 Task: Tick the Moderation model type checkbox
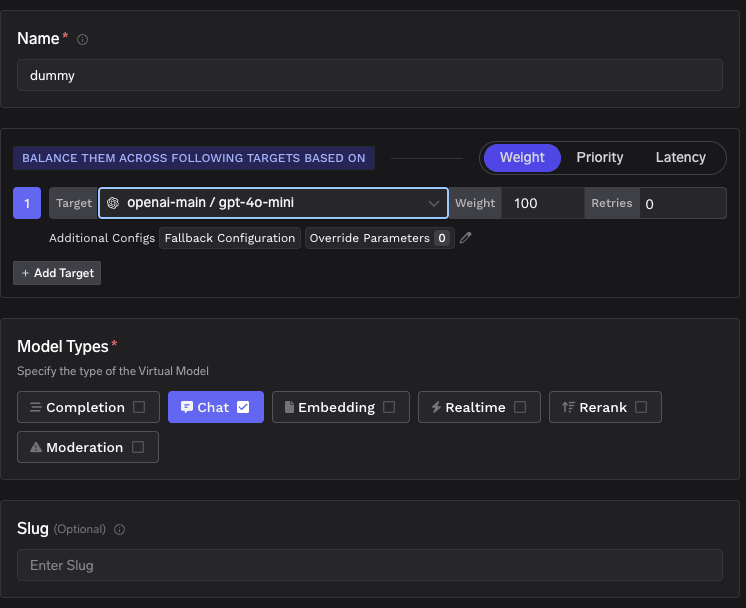(x=138, y=447)
